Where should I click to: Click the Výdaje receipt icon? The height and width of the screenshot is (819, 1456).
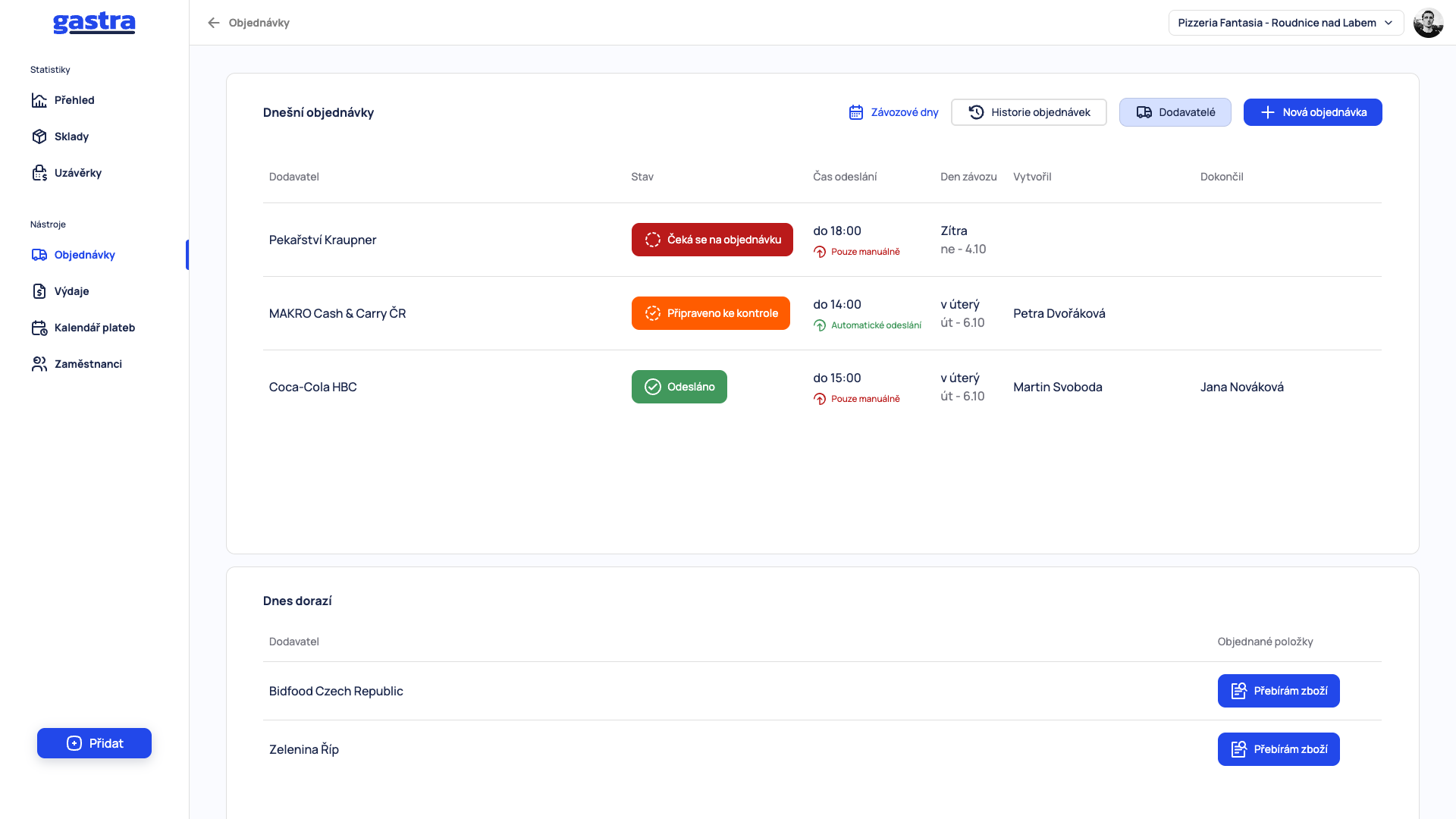39,291
